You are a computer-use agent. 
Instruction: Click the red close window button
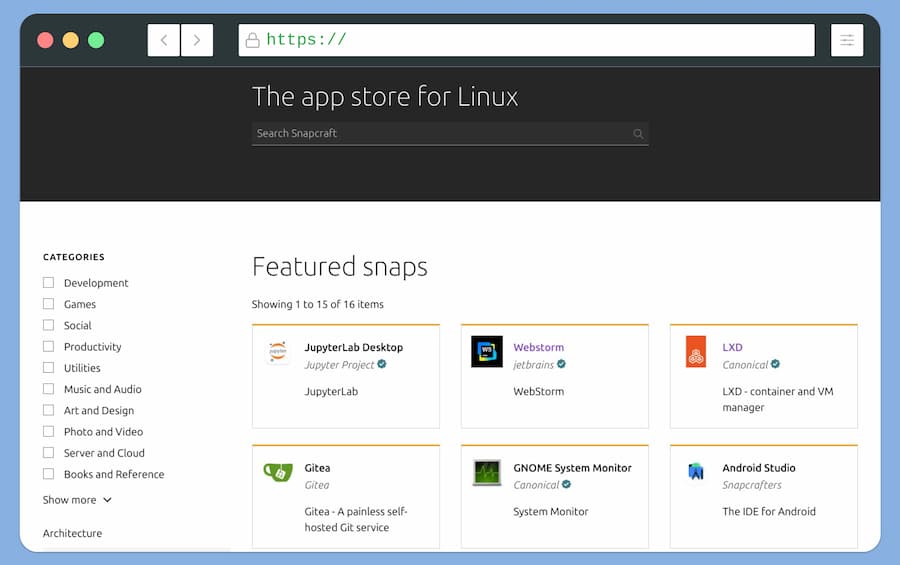click(x=45, y=40)
